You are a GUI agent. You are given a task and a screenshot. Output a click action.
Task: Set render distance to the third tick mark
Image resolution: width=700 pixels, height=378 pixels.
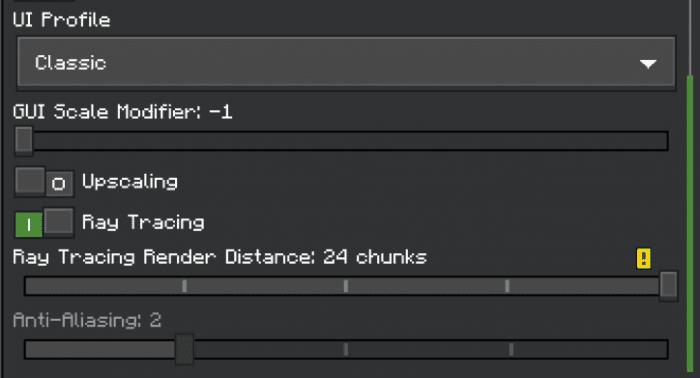point(507,286)
